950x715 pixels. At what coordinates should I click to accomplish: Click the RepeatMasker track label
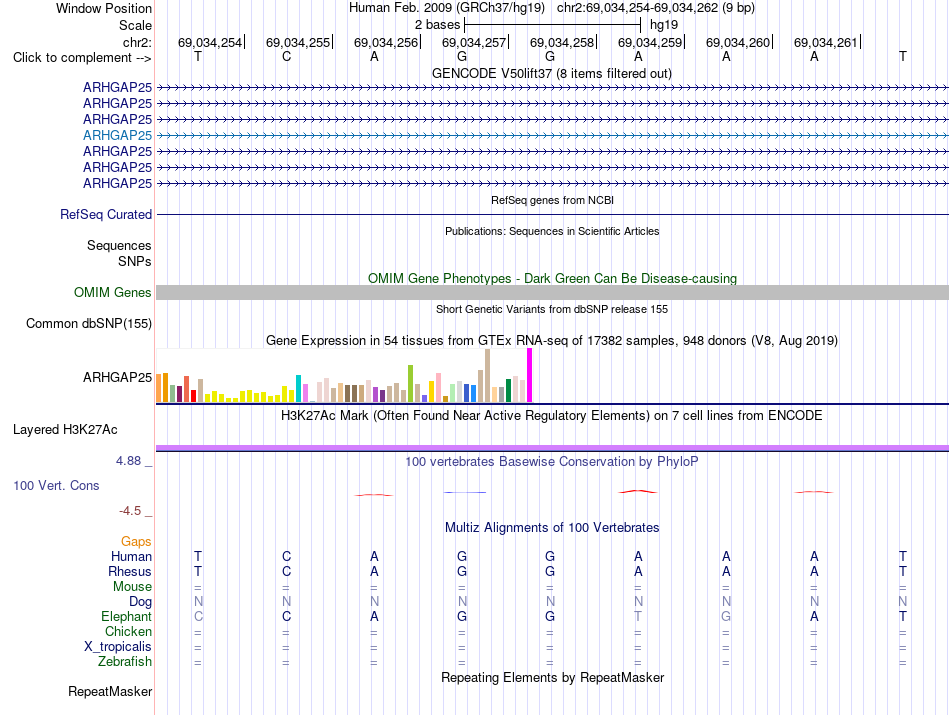(x=110, y=691)
